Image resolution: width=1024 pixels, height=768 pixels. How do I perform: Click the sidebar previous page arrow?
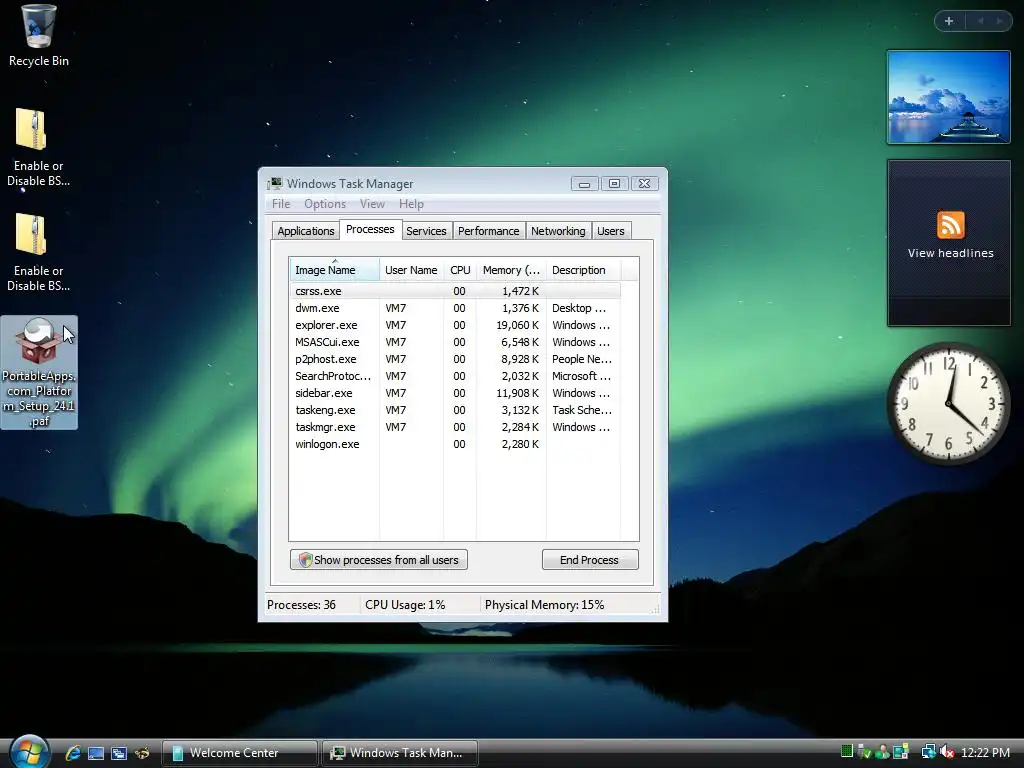pos(980,21)
